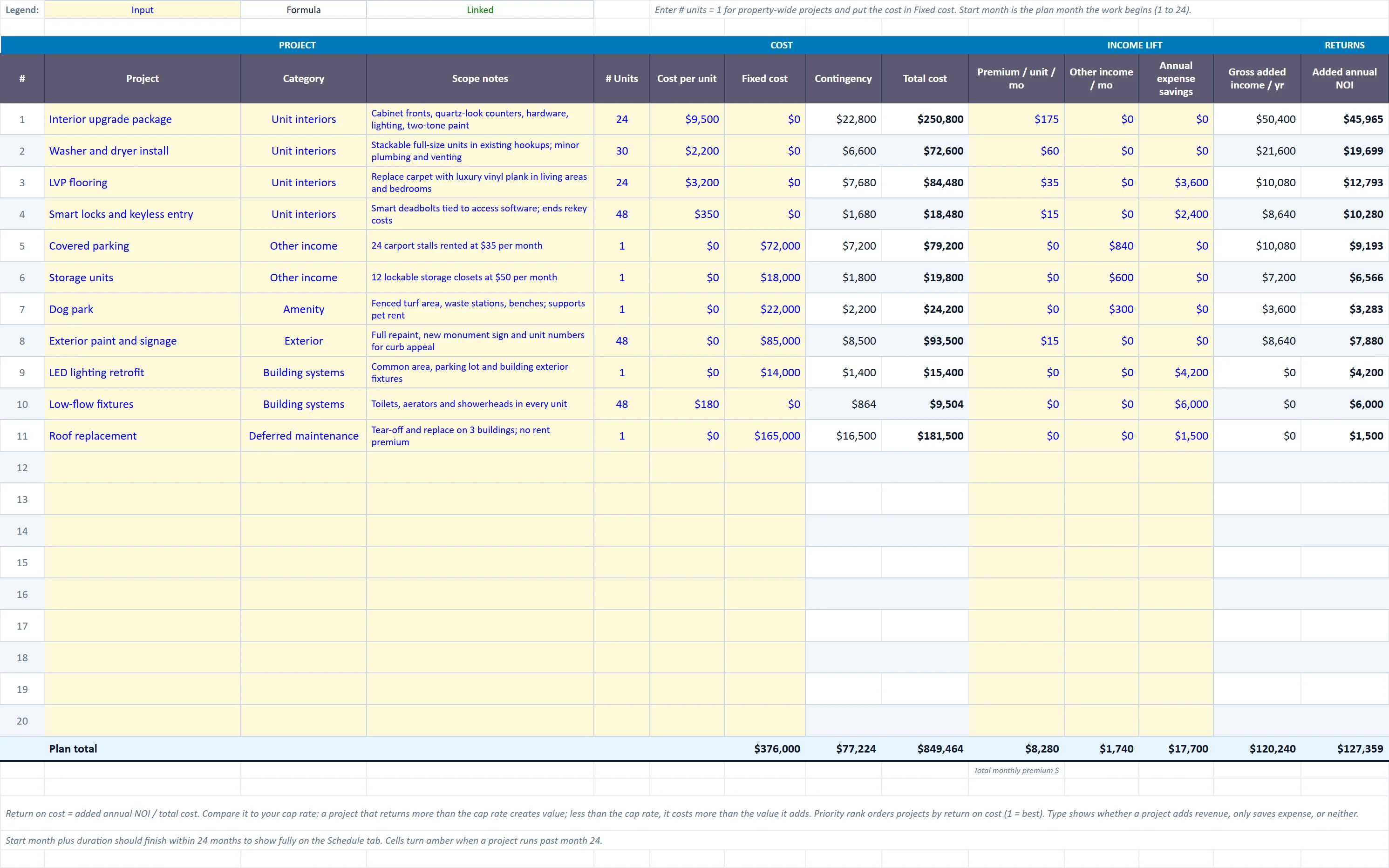Select the $50,400 gross added income cell
Image resolution: width=1389 pixels, height=868 pixels.
pos(1256,119)
